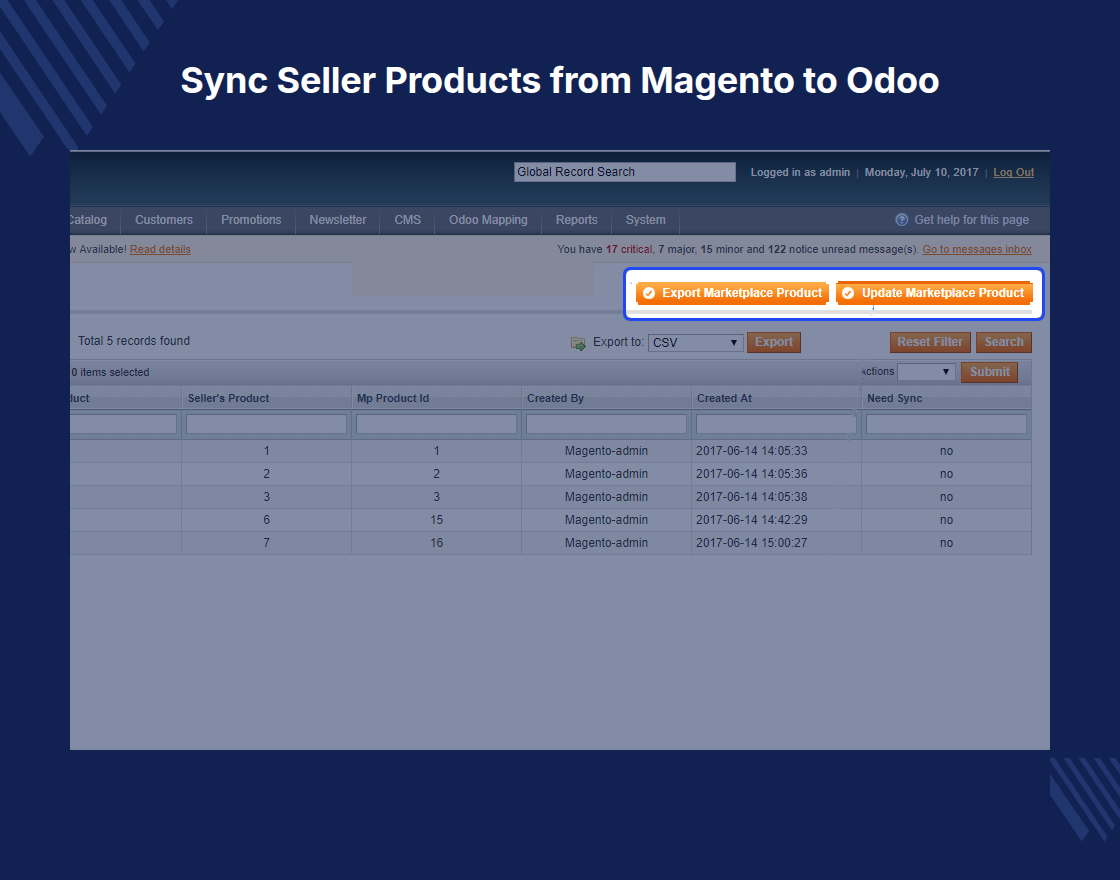The height and width of the screenshot is (880, 1120).
Task: Open the System menu
Action: pyautogui.click(x=645, y=220)
